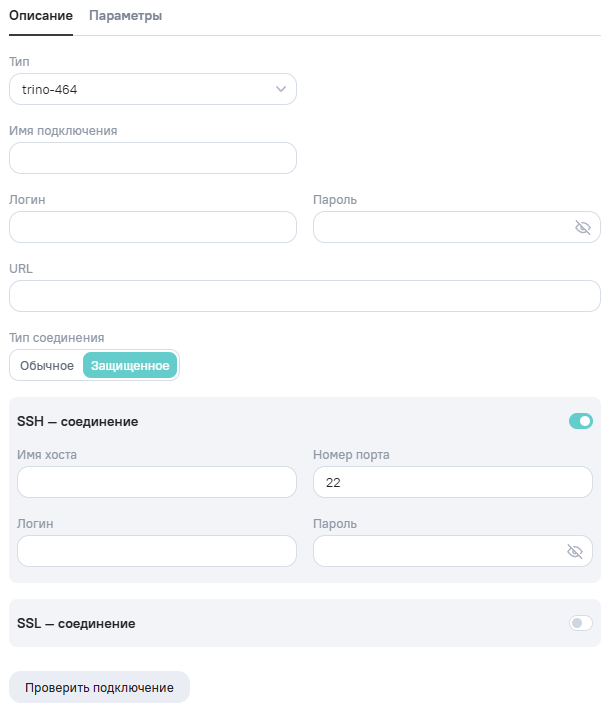The width and height of the screenshot is (613, 708).
Task: Reveal SSH password with eye icon
Action: [574, 551]
